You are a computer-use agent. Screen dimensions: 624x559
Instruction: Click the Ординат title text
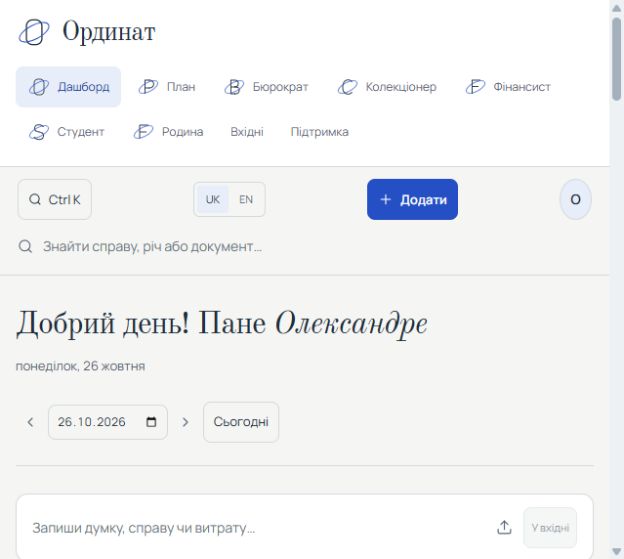[x=109, y=32]
